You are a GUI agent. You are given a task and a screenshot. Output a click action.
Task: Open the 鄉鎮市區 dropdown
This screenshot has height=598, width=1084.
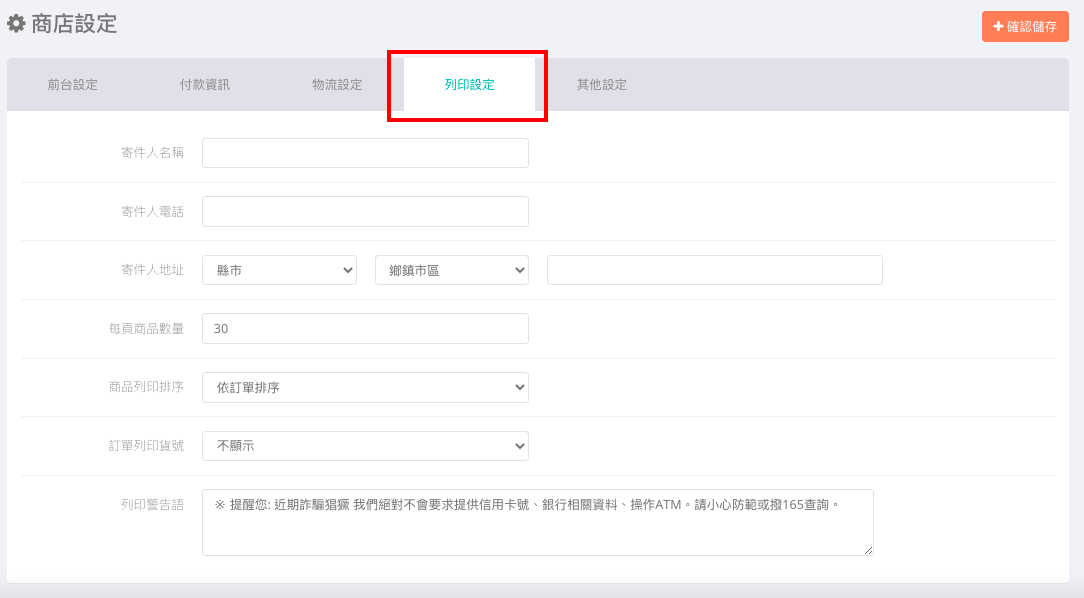[x=452, y=270]
